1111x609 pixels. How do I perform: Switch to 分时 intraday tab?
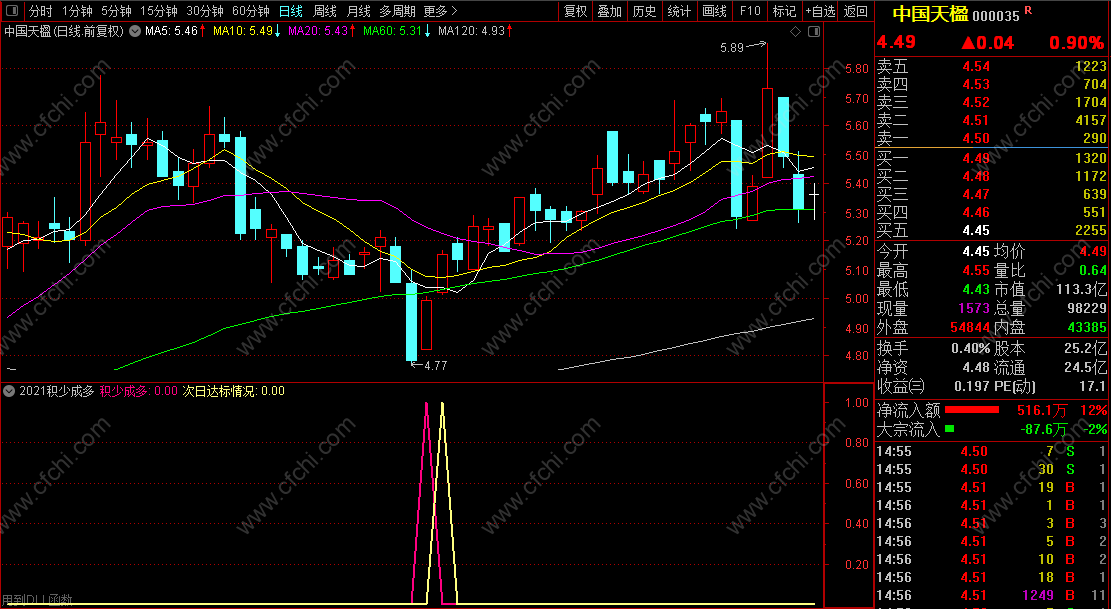pos(41,11)
